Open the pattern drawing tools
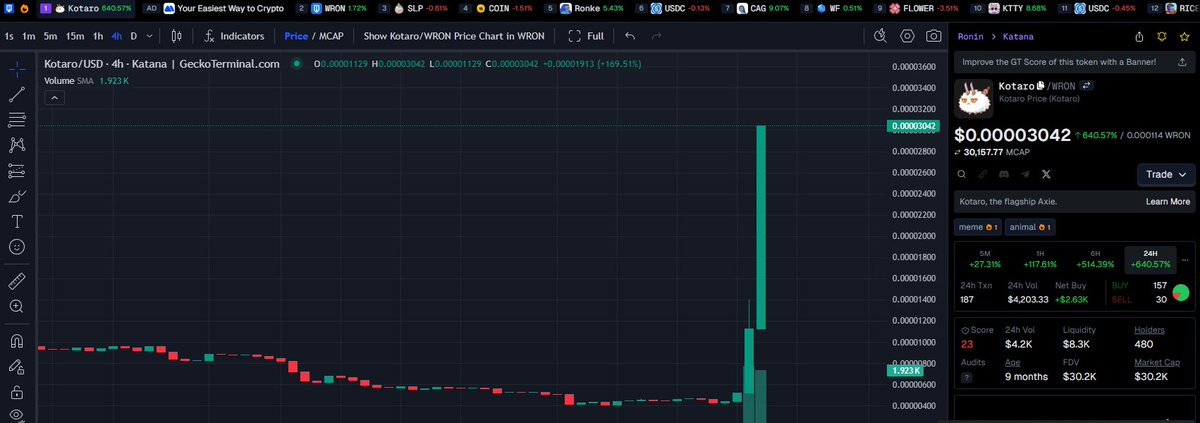Viewport: 1200px width, 423px height. tap(16, 145)
